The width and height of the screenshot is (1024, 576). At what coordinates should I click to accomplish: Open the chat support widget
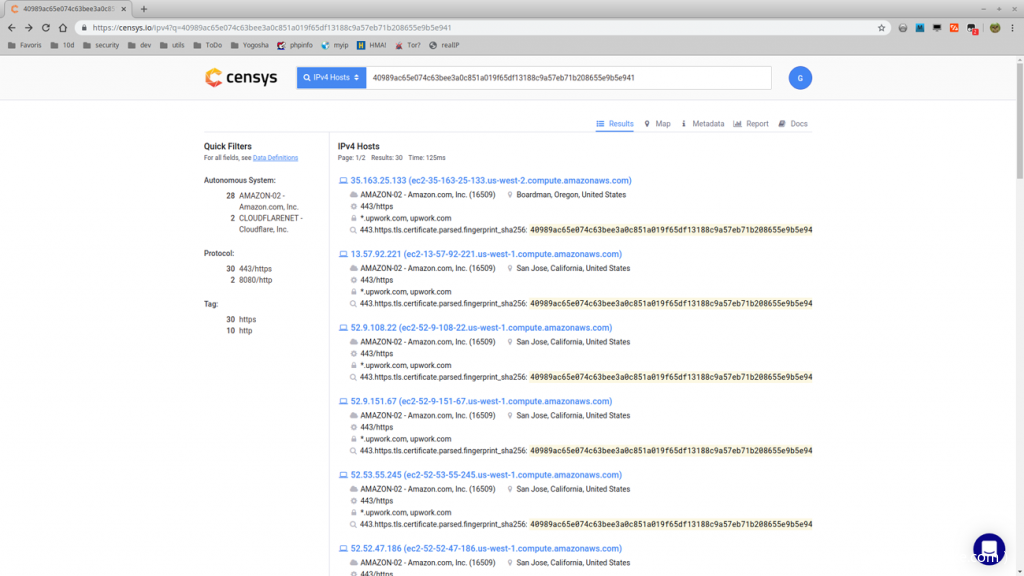click(x=989, y=549)
